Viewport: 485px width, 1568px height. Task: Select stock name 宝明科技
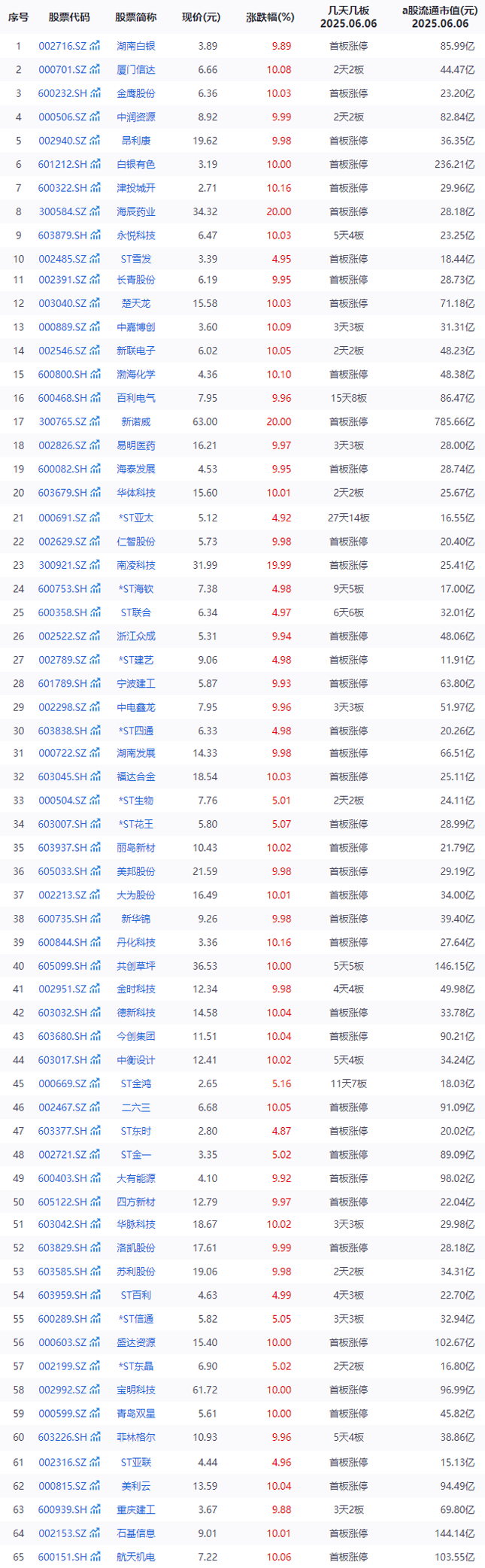pos(136,1390)
